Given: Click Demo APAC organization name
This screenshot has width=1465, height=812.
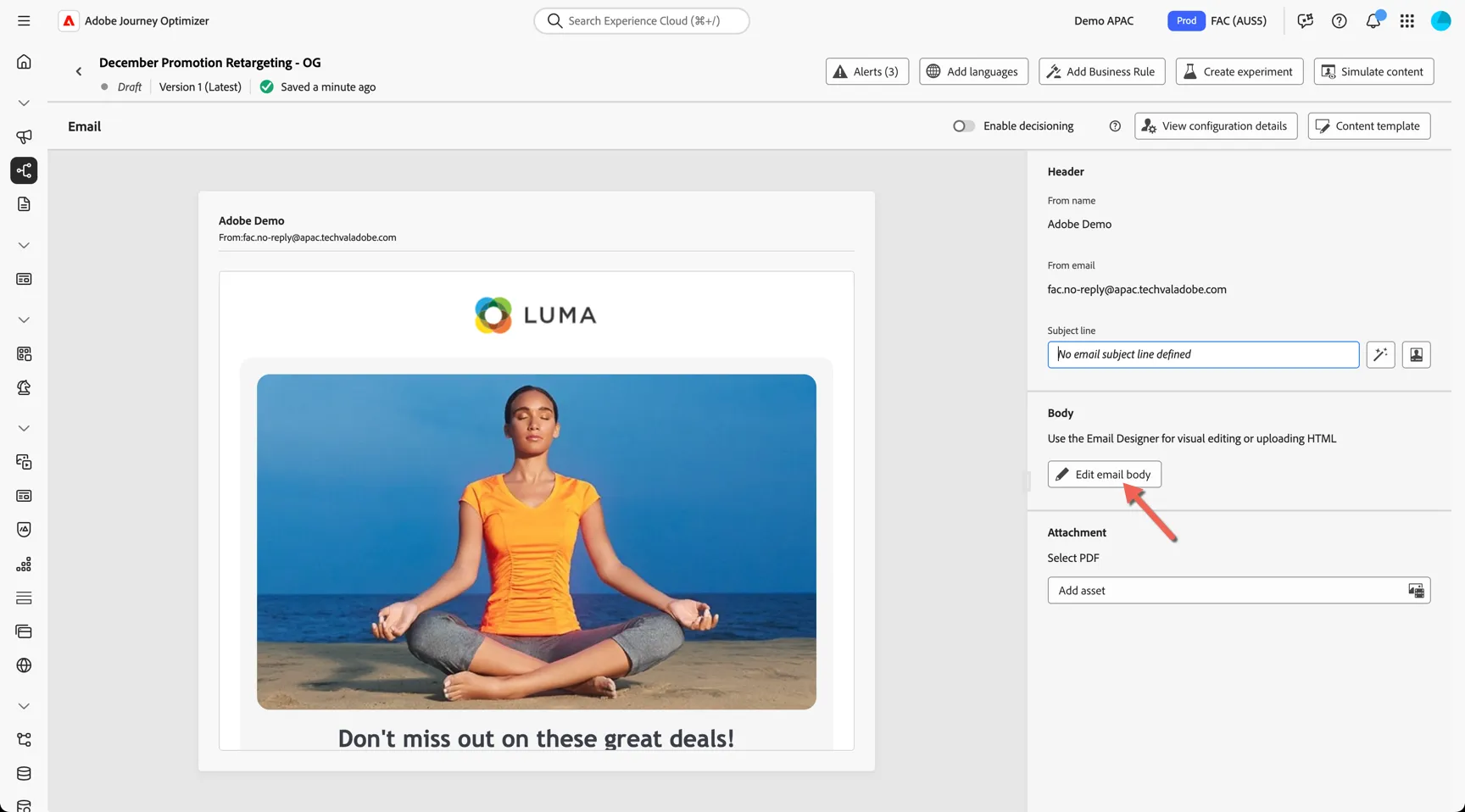Looking at the screenshot, I should 1104,21.
